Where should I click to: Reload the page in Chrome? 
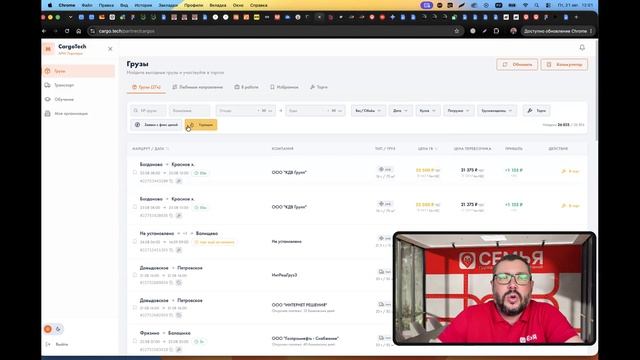(67, 31)
